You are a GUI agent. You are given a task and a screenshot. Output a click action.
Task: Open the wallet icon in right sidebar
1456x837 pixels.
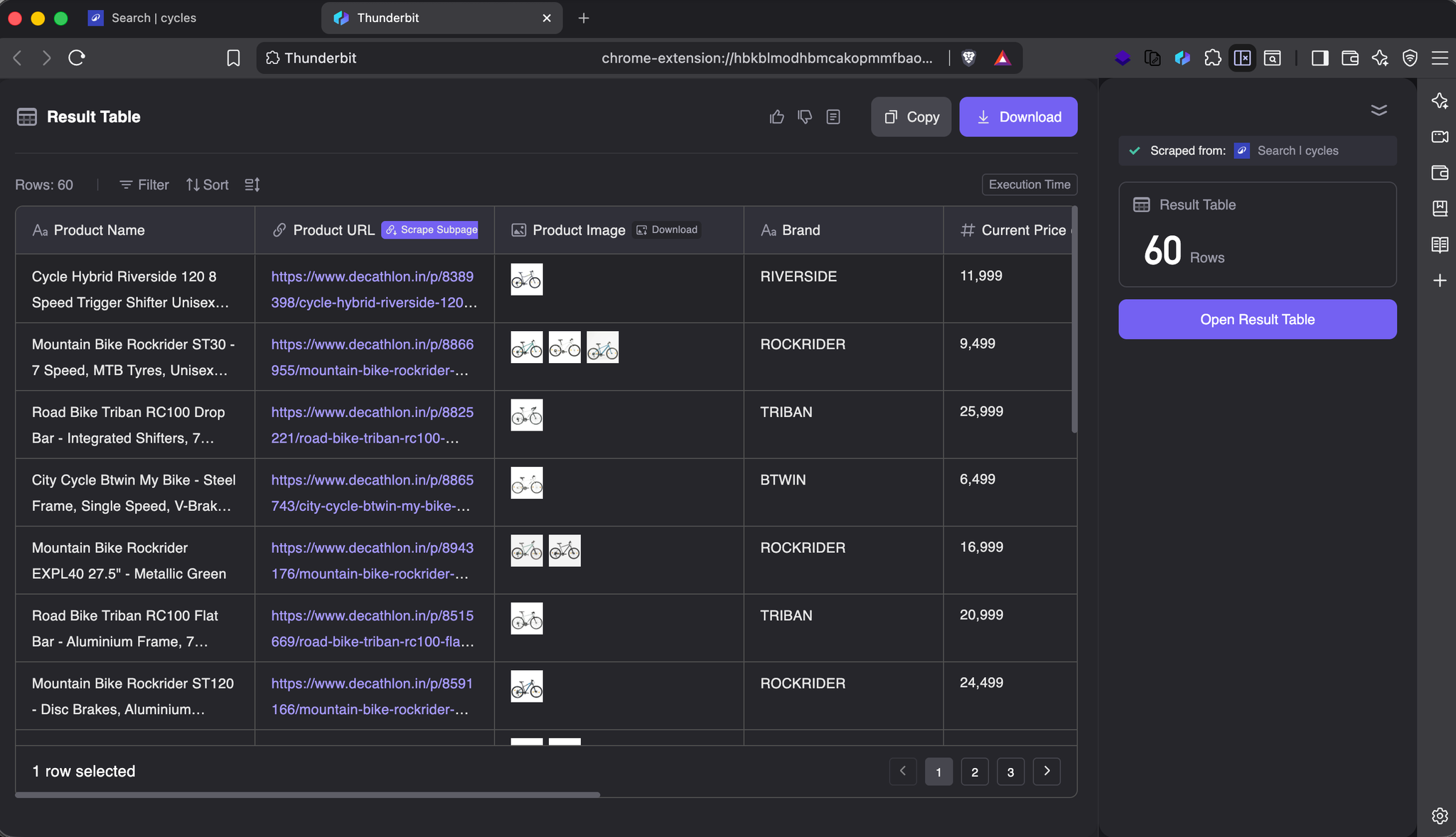(x=1441, y=173)
